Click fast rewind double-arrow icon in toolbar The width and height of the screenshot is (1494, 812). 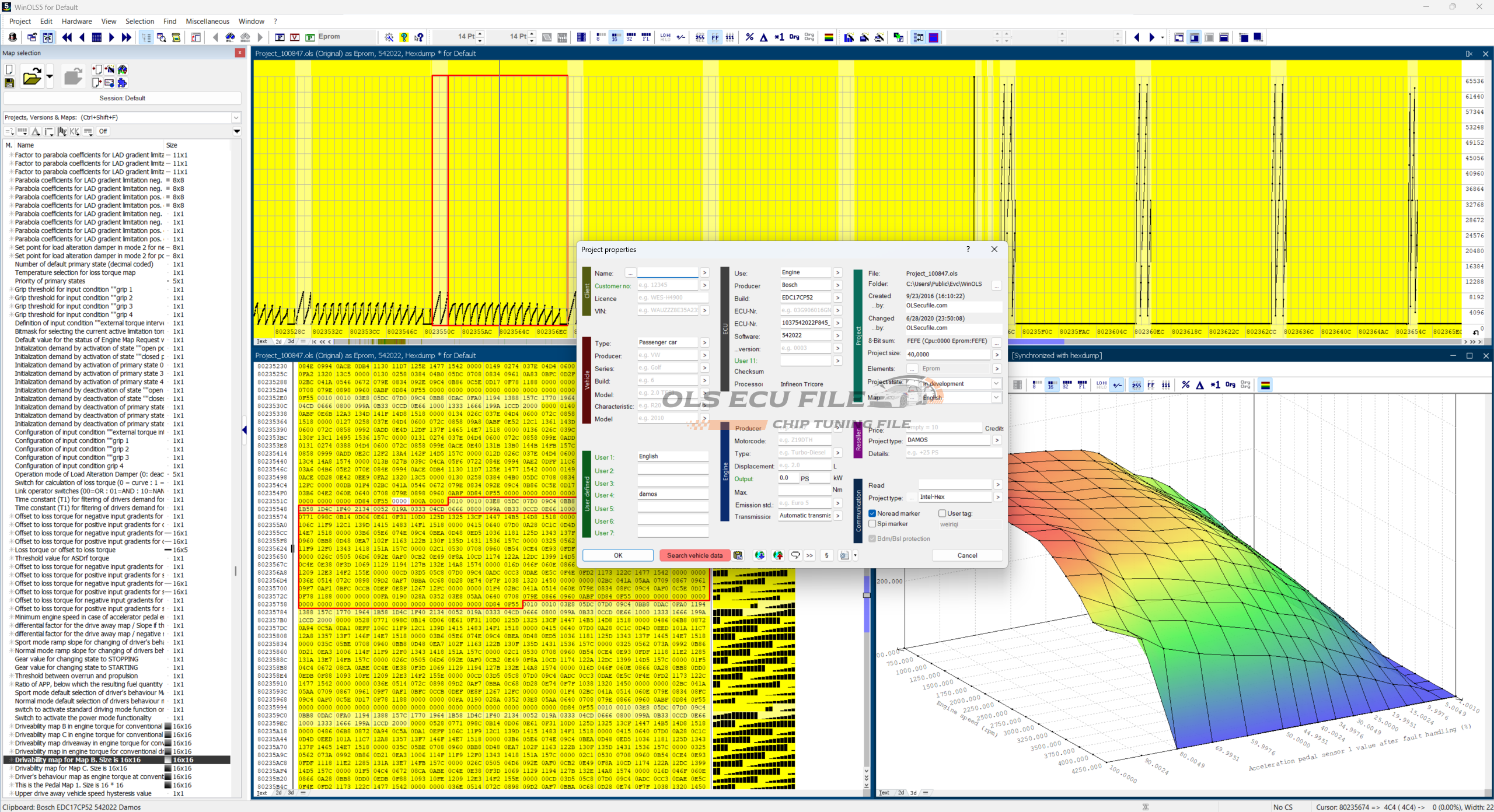[x=67, y=37]
